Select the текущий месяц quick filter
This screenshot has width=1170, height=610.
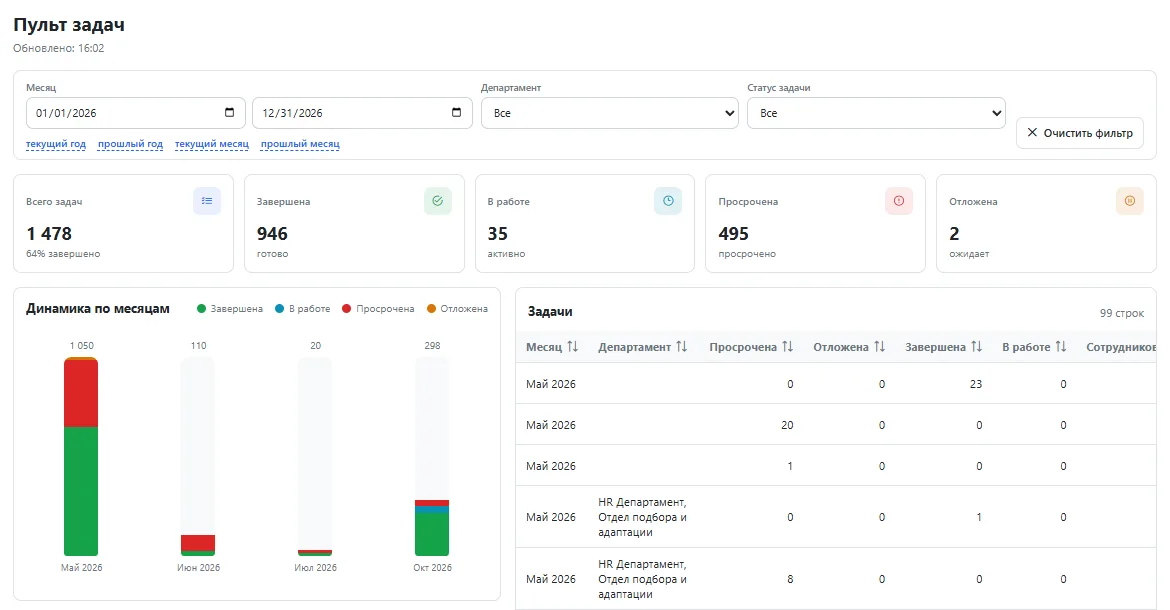pyautogui.click(x=212, y=144)
